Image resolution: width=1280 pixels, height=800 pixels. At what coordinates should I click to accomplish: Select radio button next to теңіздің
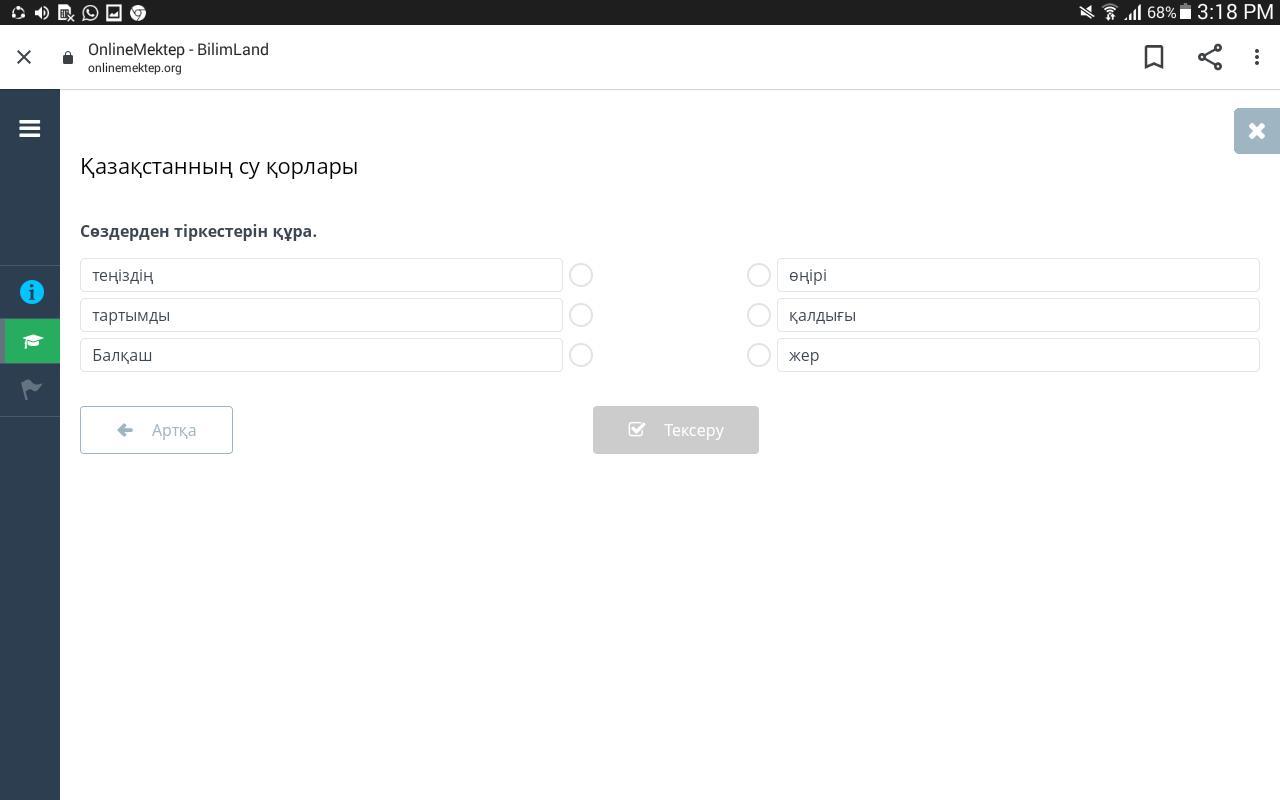[x=581, y=275]
